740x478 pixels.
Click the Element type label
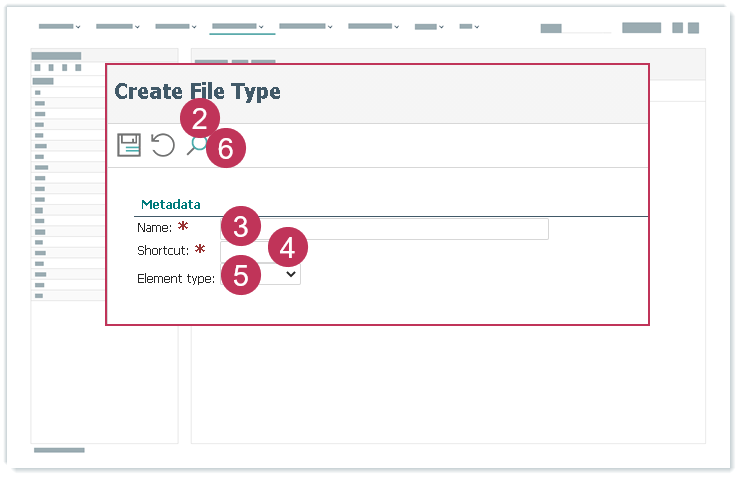(x=176, y=279)
